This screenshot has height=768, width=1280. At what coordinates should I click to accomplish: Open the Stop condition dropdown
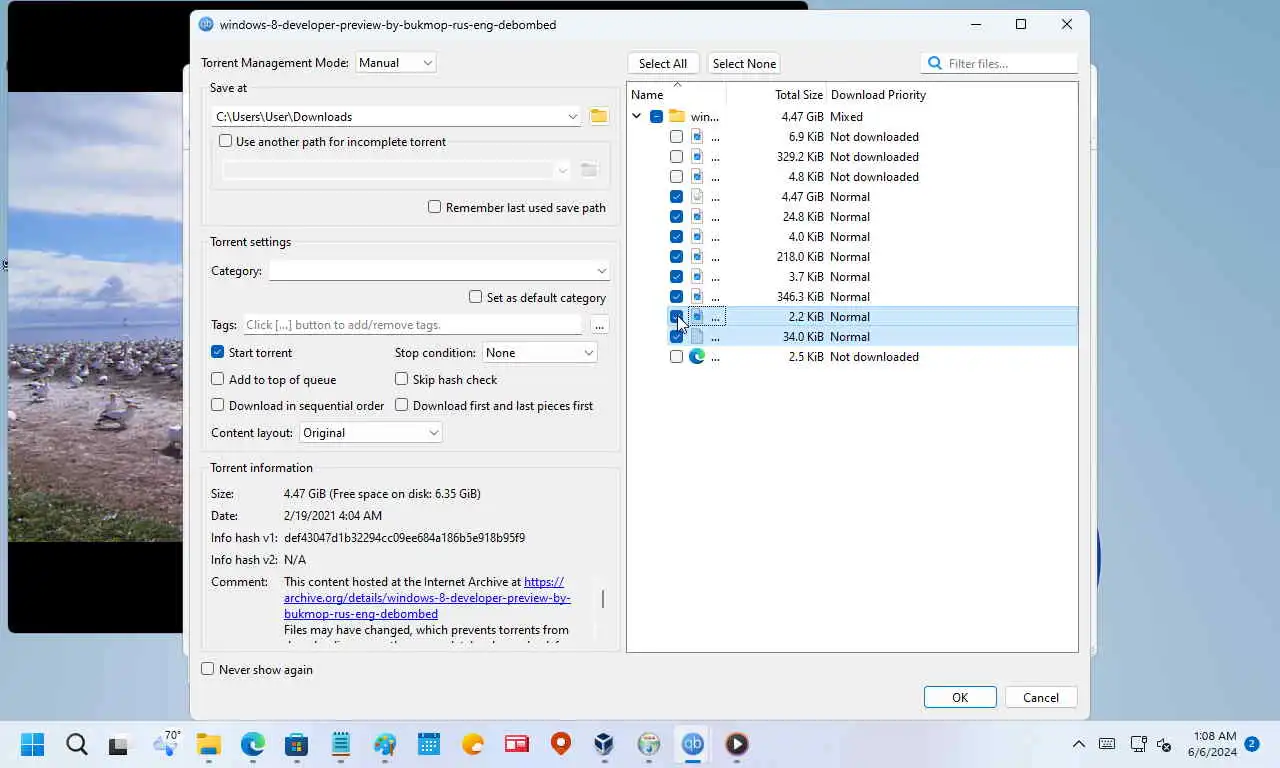click(539, 352)
